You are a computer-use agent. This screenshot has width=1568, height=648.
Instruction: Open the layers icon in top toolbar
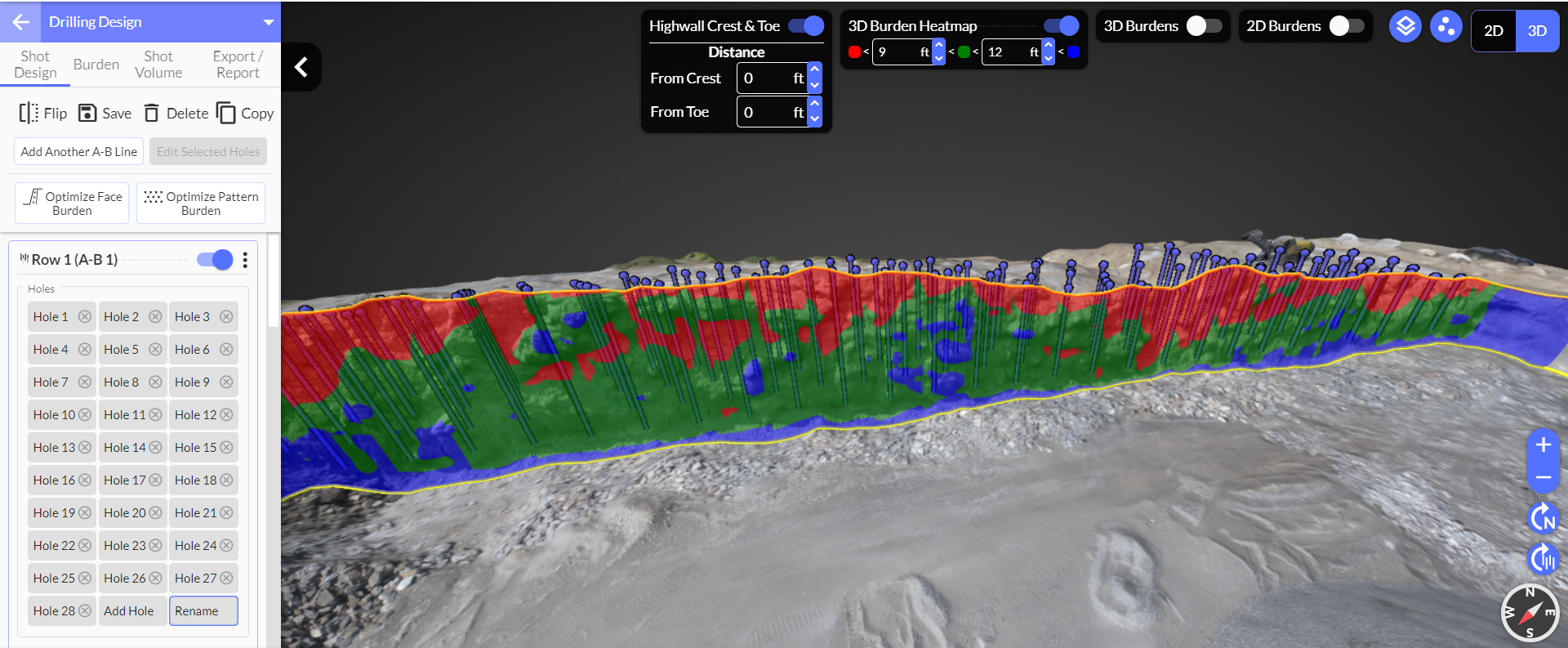click(1405, 27)
